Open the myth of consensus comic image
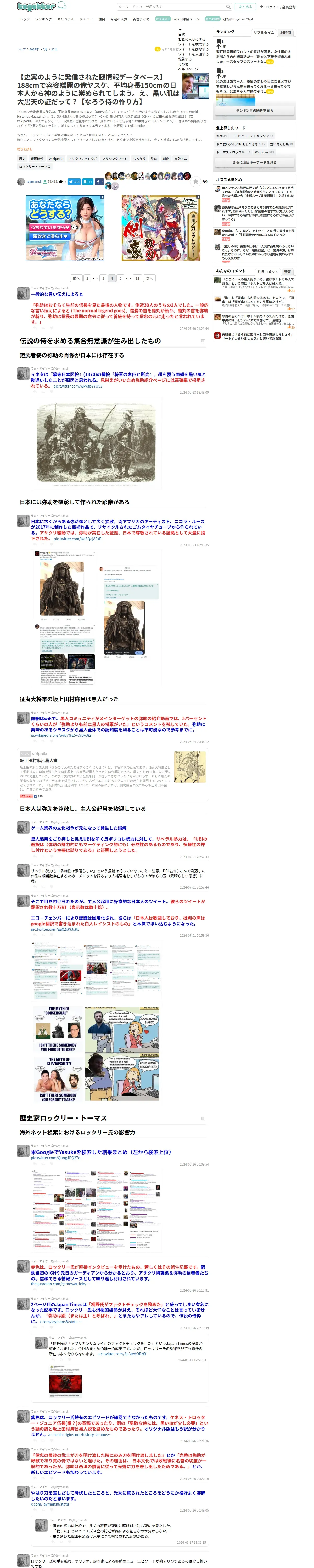This screenshot has width=314, height=1568. [x=96, y=1054]
